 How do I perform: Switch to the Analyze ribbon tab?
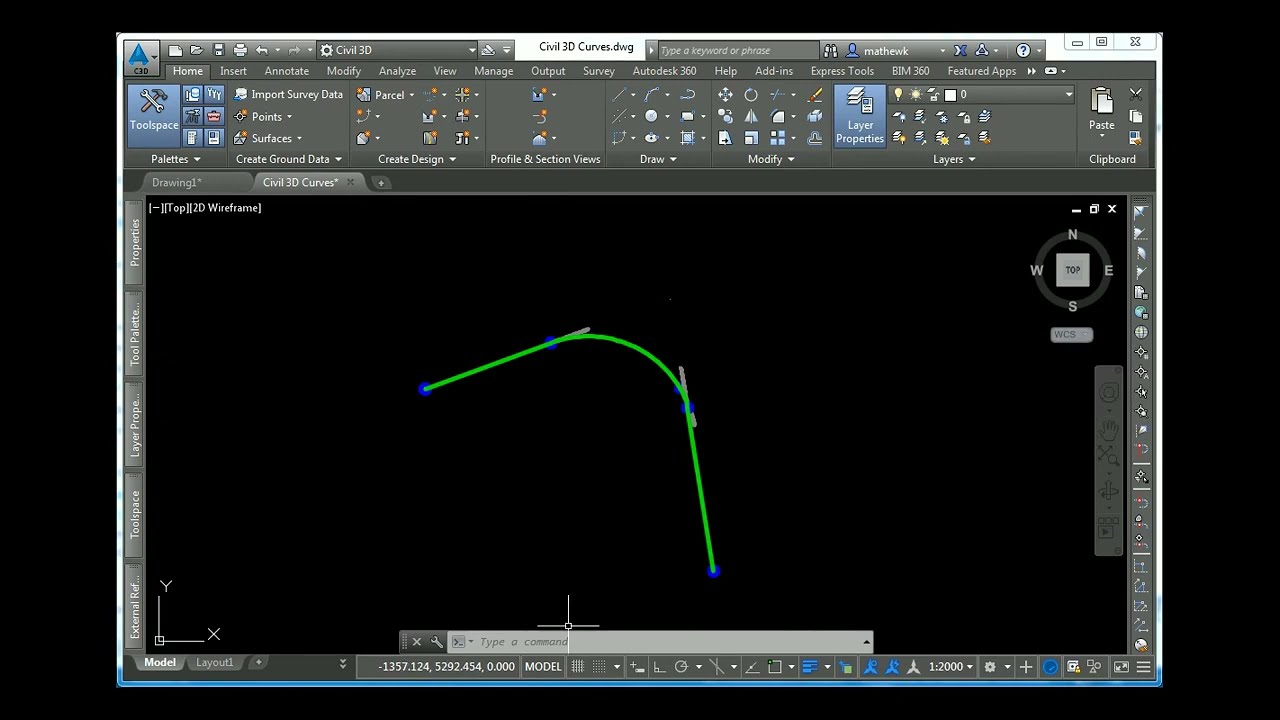point(397,71)
